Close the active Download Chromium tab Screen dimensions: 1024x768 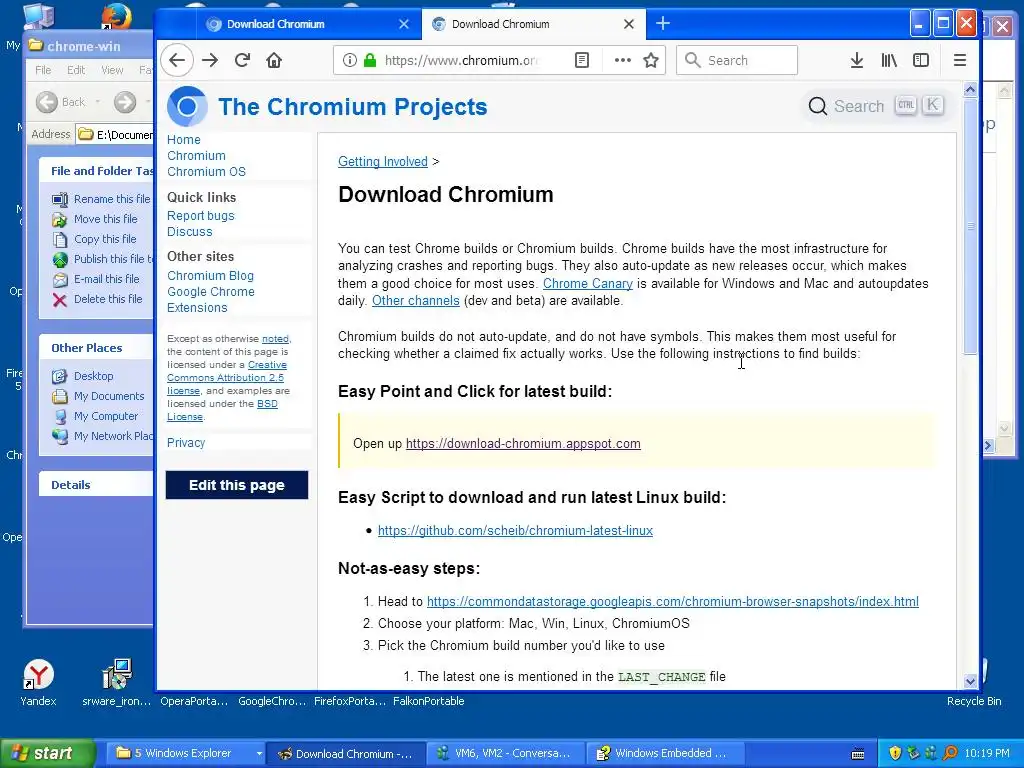pos(629,24)
